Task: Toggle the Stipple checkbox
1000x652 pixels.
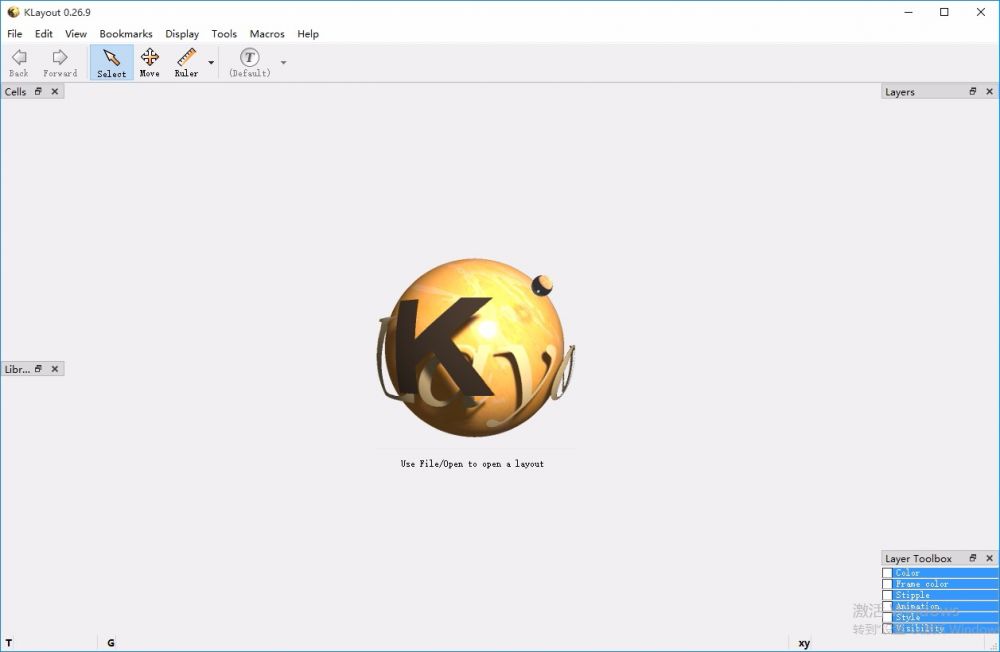Action: (x=887, y=595)
